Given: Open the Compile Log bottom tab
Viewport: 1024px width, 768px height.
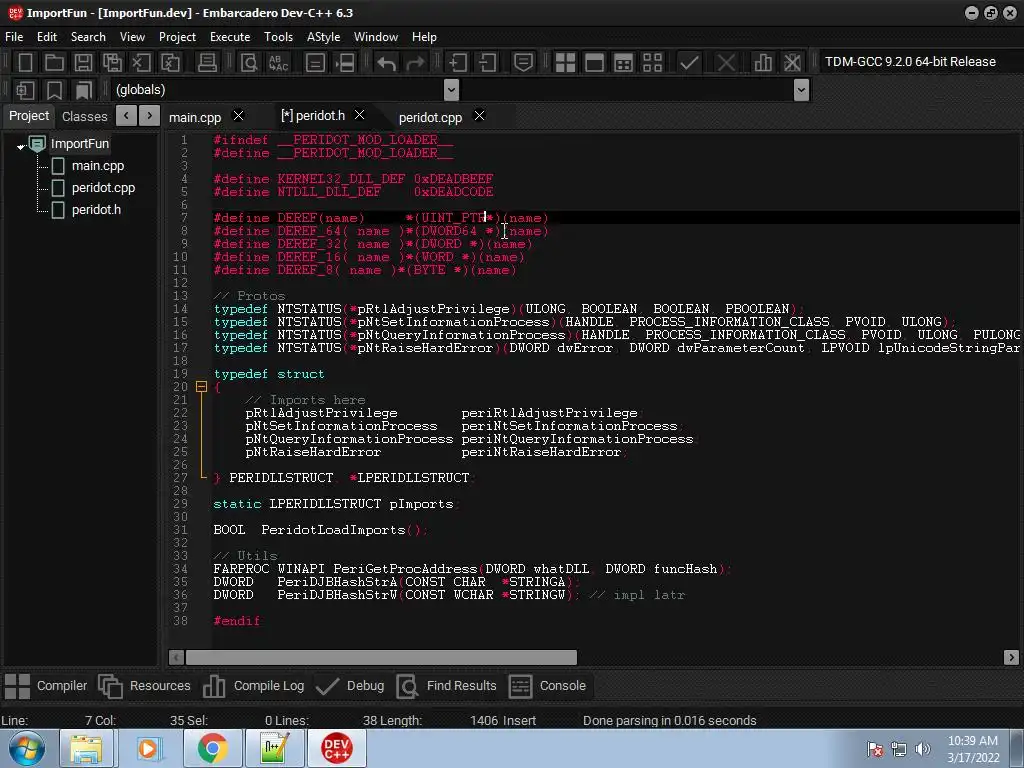Looking at the screenshot, I should (253, 686).
